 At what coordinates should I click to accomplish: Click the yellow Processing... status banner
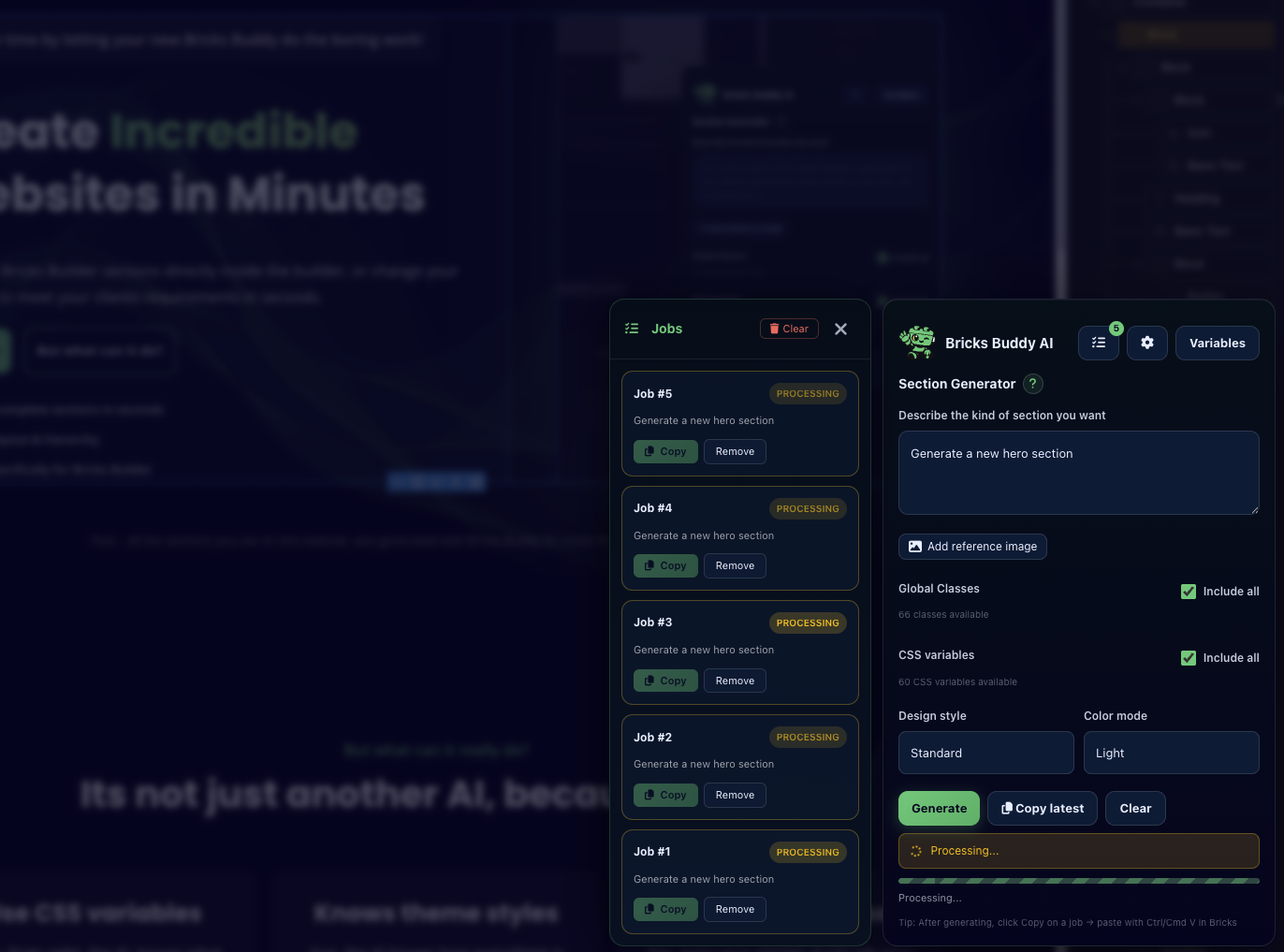click(x=1078, y=851)
